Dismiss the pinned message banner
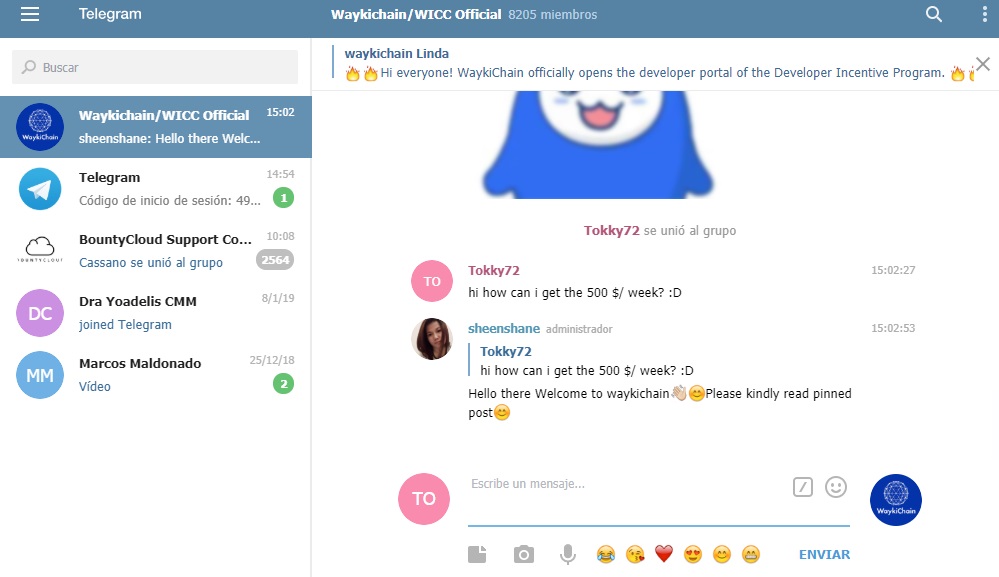This screenshot has height=577, width=999. click(983, 64)
